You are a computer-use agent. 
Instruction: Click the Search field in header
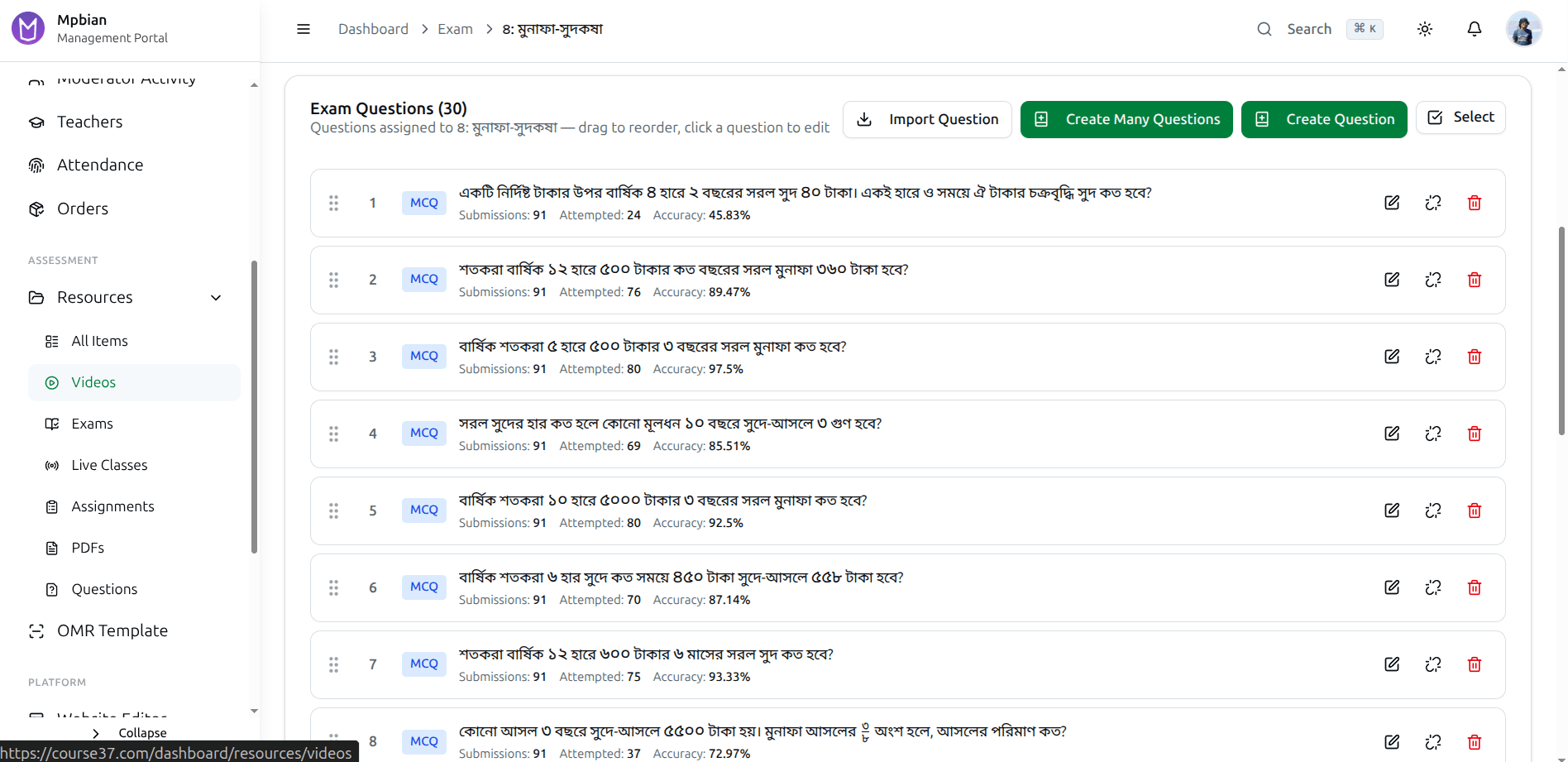tap(1320, 29)
